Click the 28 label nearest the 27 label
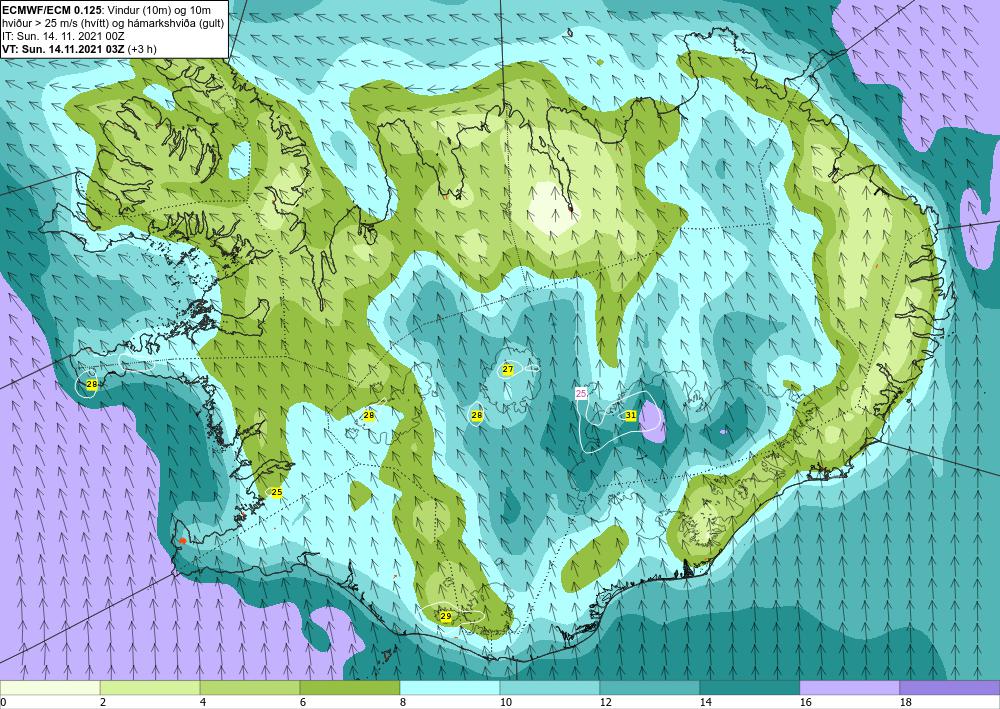 click(x=476, y=415)
